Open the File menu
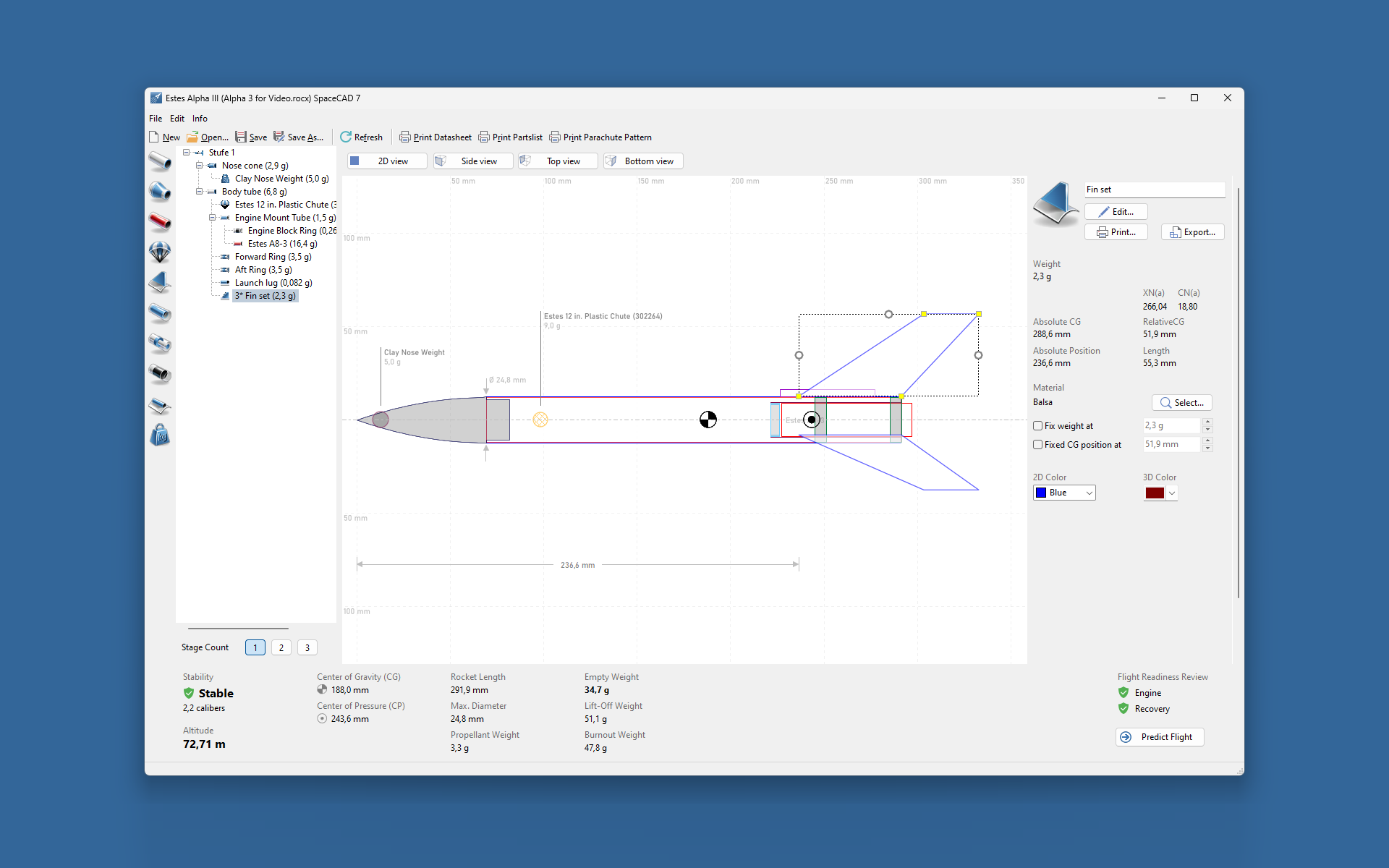The width and height of the screenshot is (1389, 868). [x=156, y=119]
